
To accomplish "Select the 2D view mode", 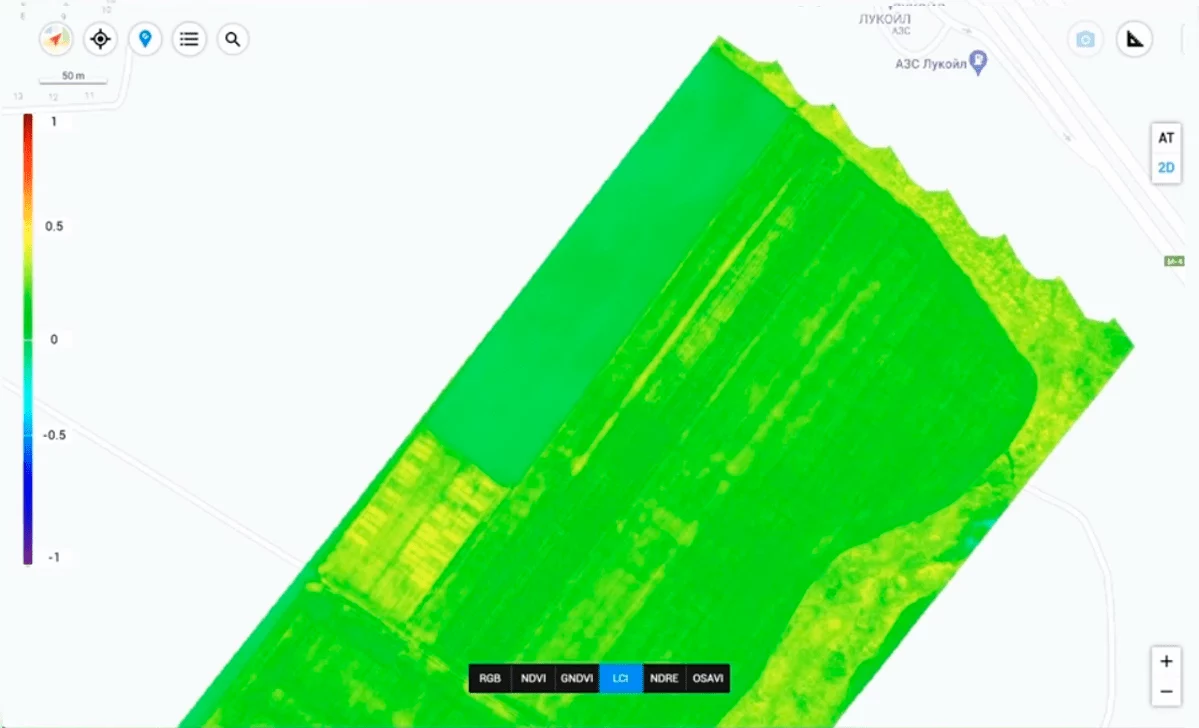I will [1166, 167].
